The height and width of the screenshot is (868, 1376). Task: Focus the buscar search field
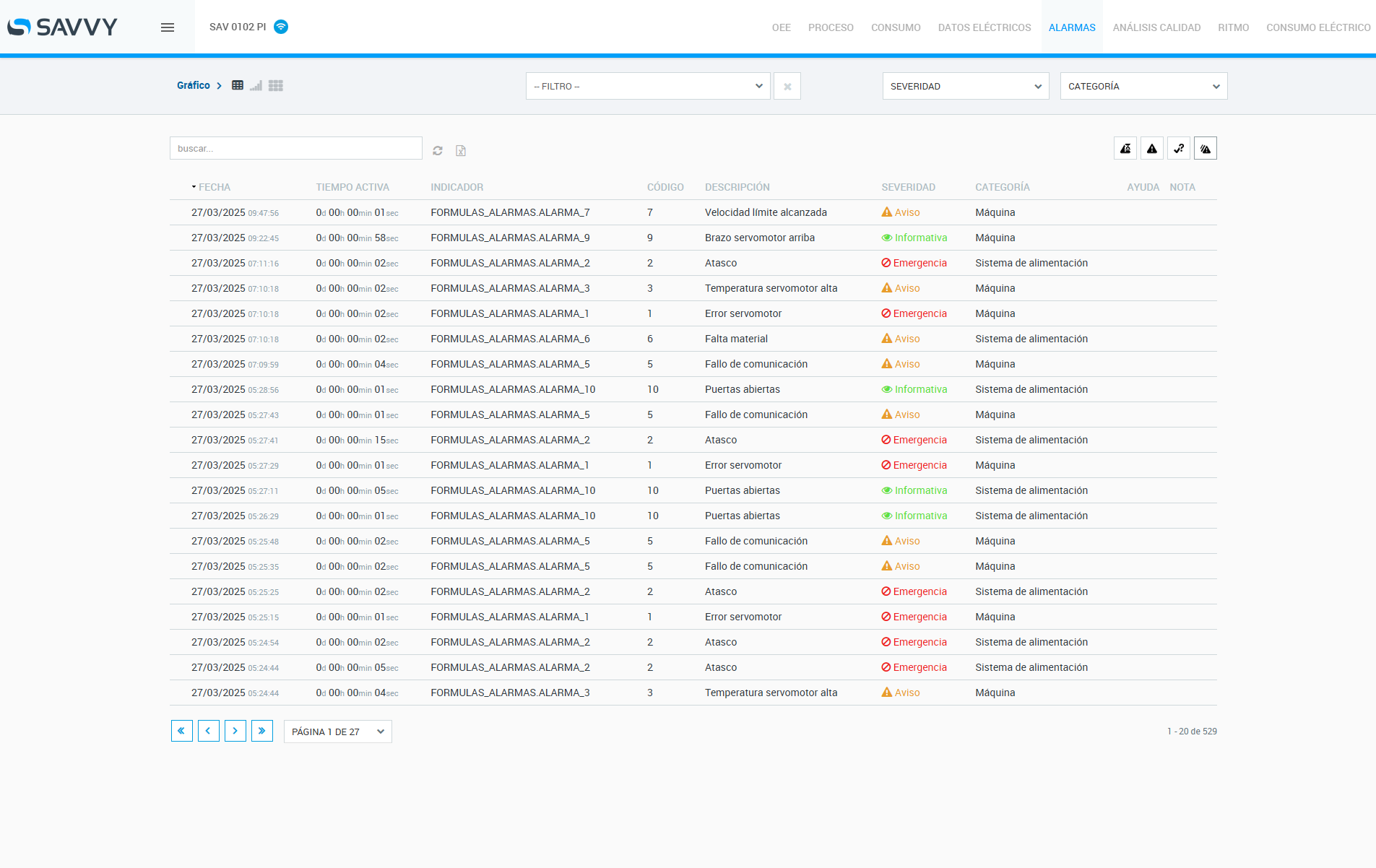(296, 148)
